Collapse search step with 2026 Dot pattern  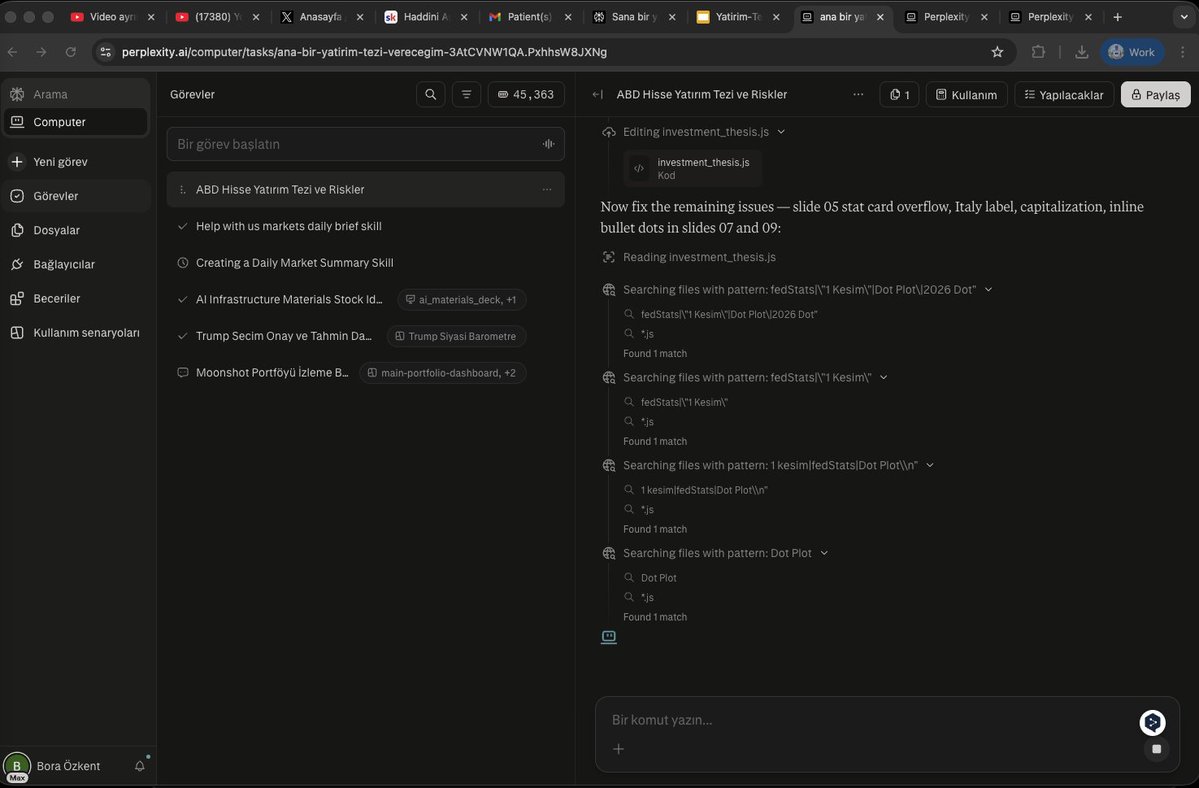988,290
